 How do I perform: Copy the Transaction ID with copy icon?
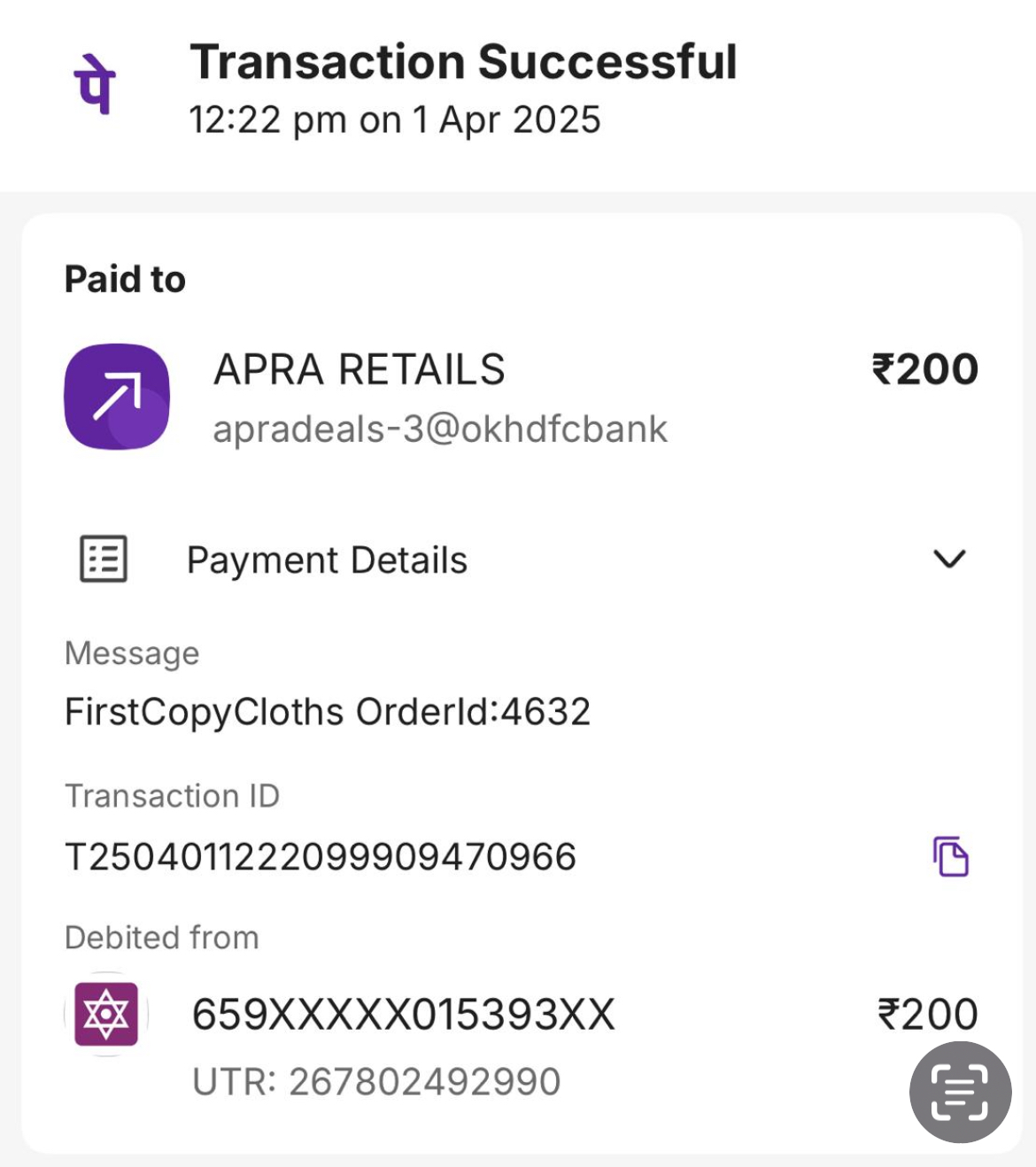click(951, 856)
